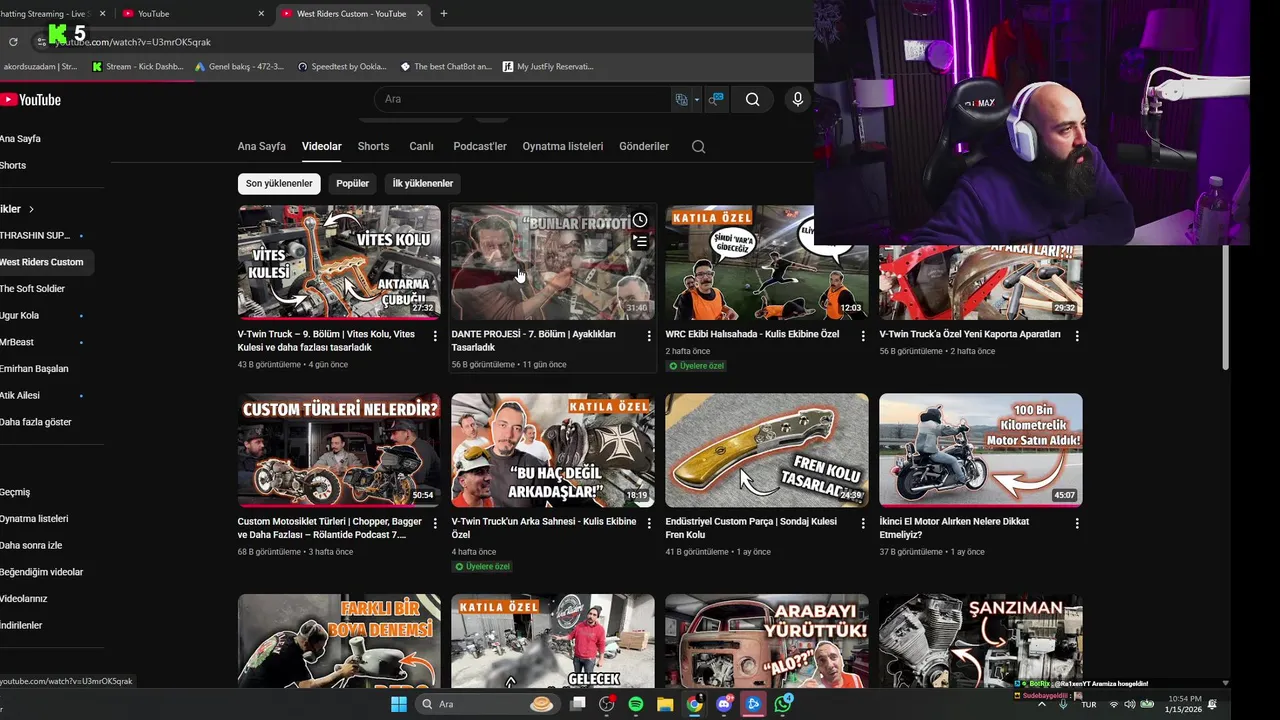Open options menu for DANTE PROJESİ 7. Bölüm
The height and width of the screenshot is (720, 1280).
click(x=649, y=336)
